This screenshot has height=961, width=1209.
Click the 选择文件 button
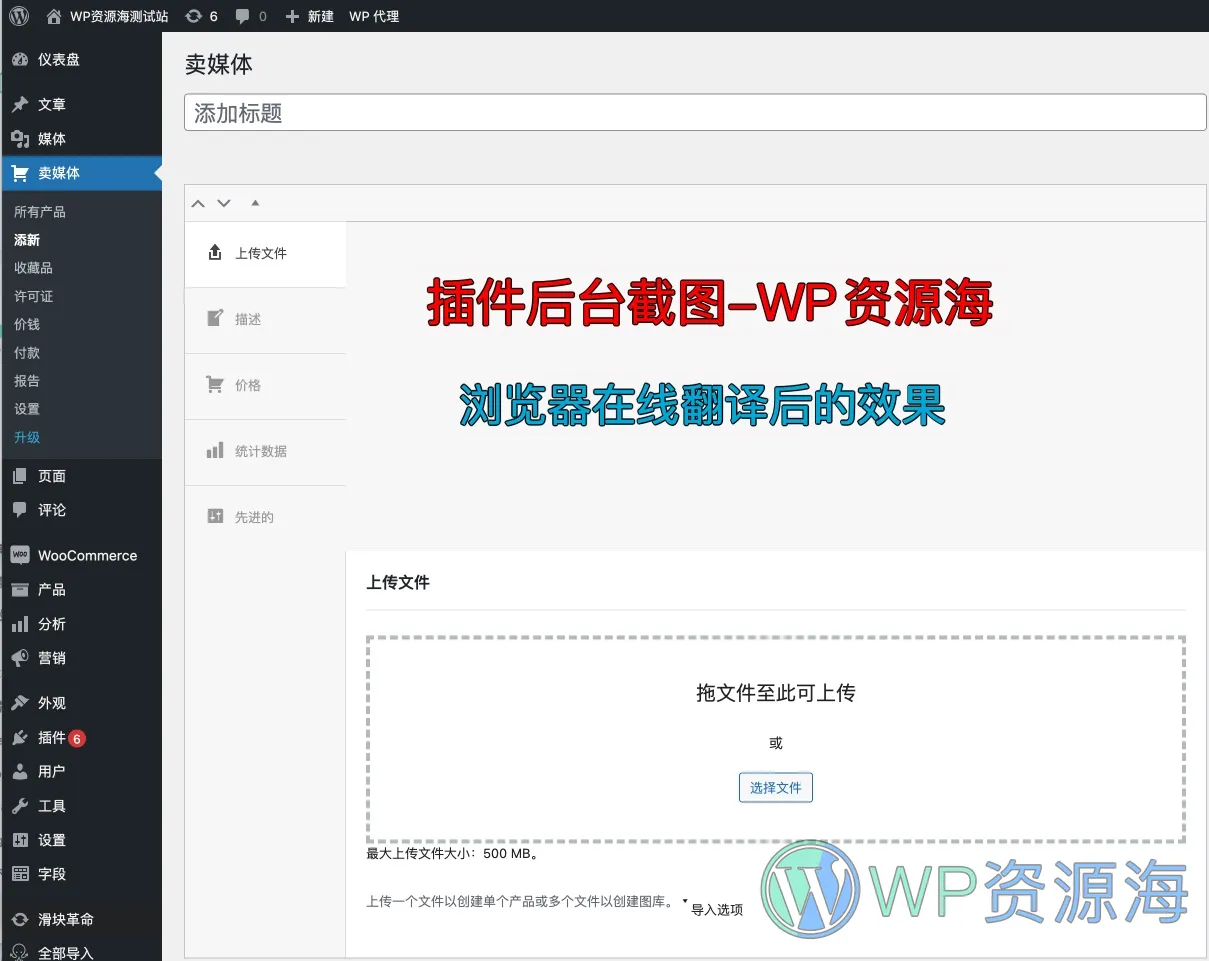[x=776, y=788]
